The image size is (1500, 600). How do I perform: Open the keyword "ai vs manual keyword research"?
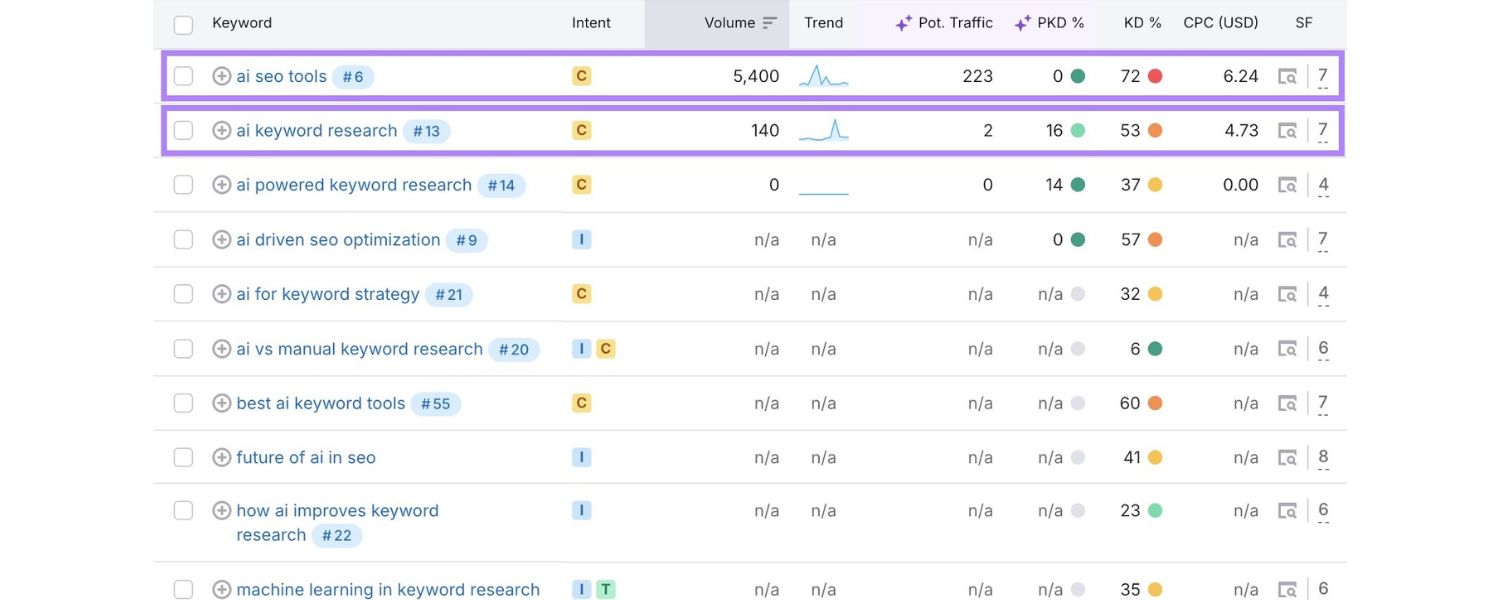pyautogui.click(x=360, y=348)
